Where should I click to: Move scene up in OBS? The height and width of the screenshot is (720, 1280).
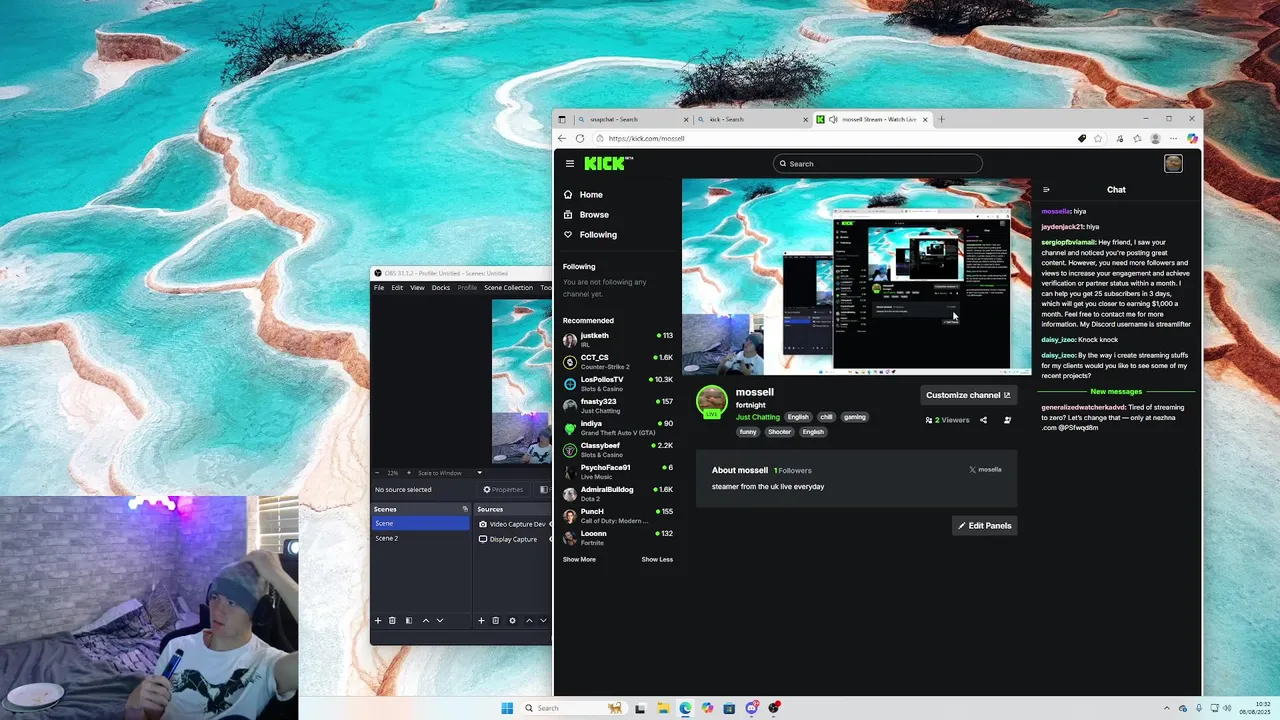[425, 620]
